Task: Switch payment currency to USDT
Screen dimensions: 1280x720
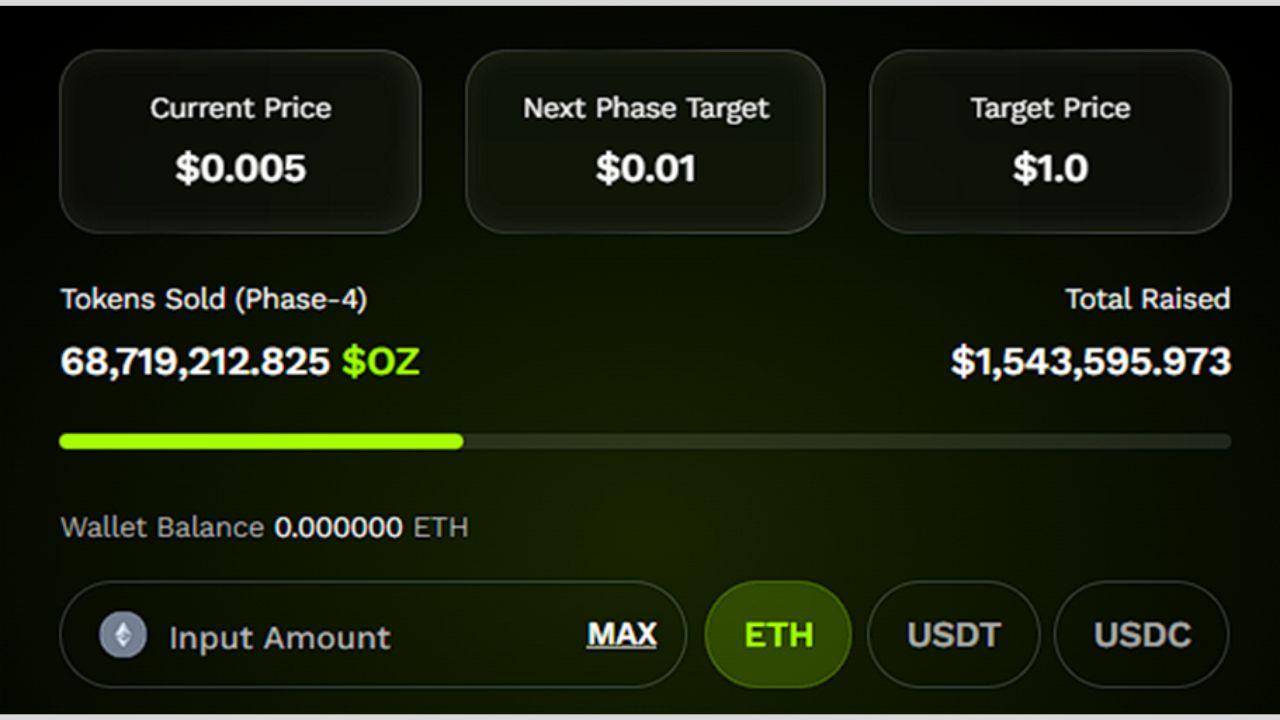Action: [953, 635]
